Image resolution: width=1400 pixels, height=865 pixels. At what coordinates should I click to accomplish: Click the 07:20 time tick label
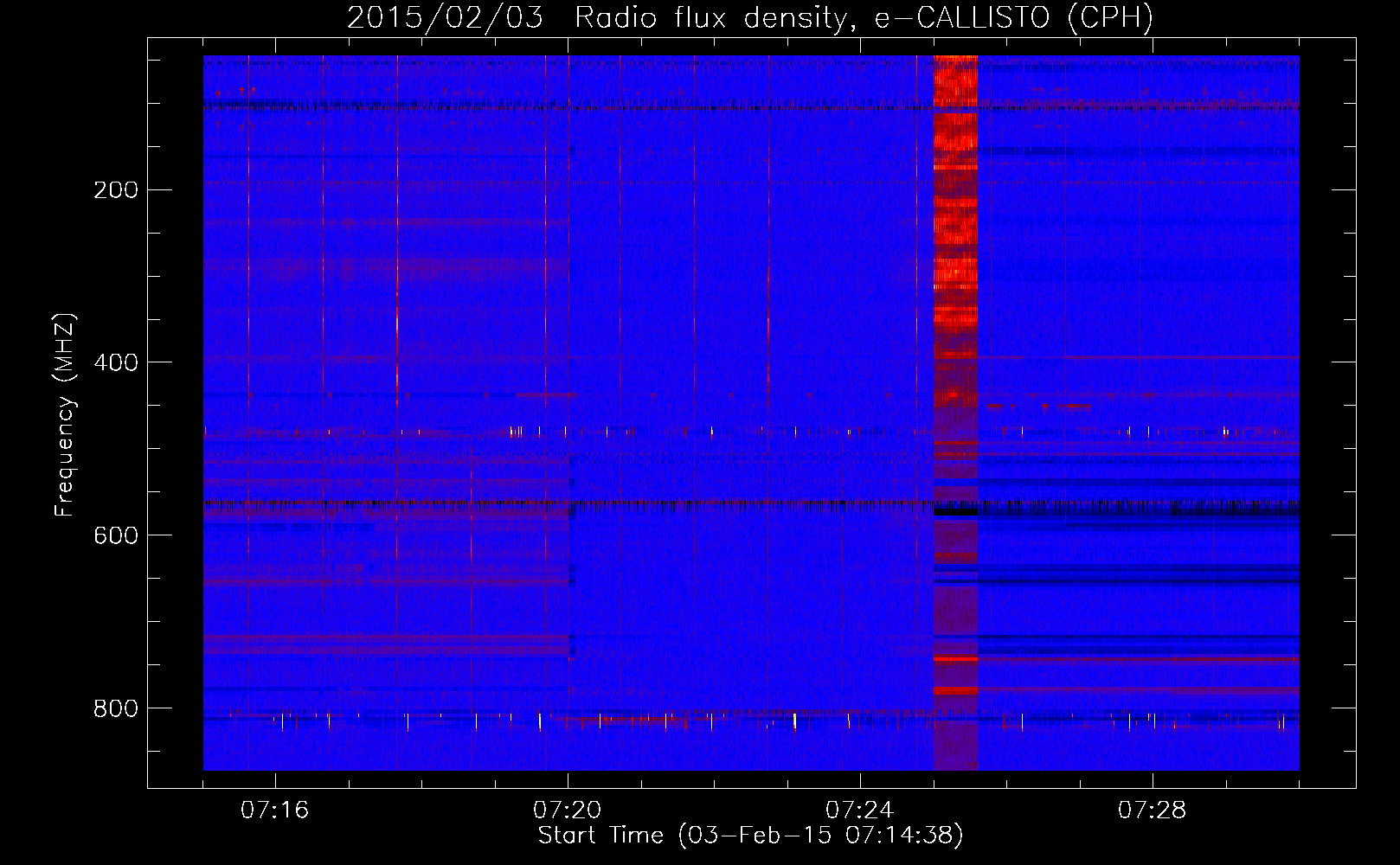568,810
